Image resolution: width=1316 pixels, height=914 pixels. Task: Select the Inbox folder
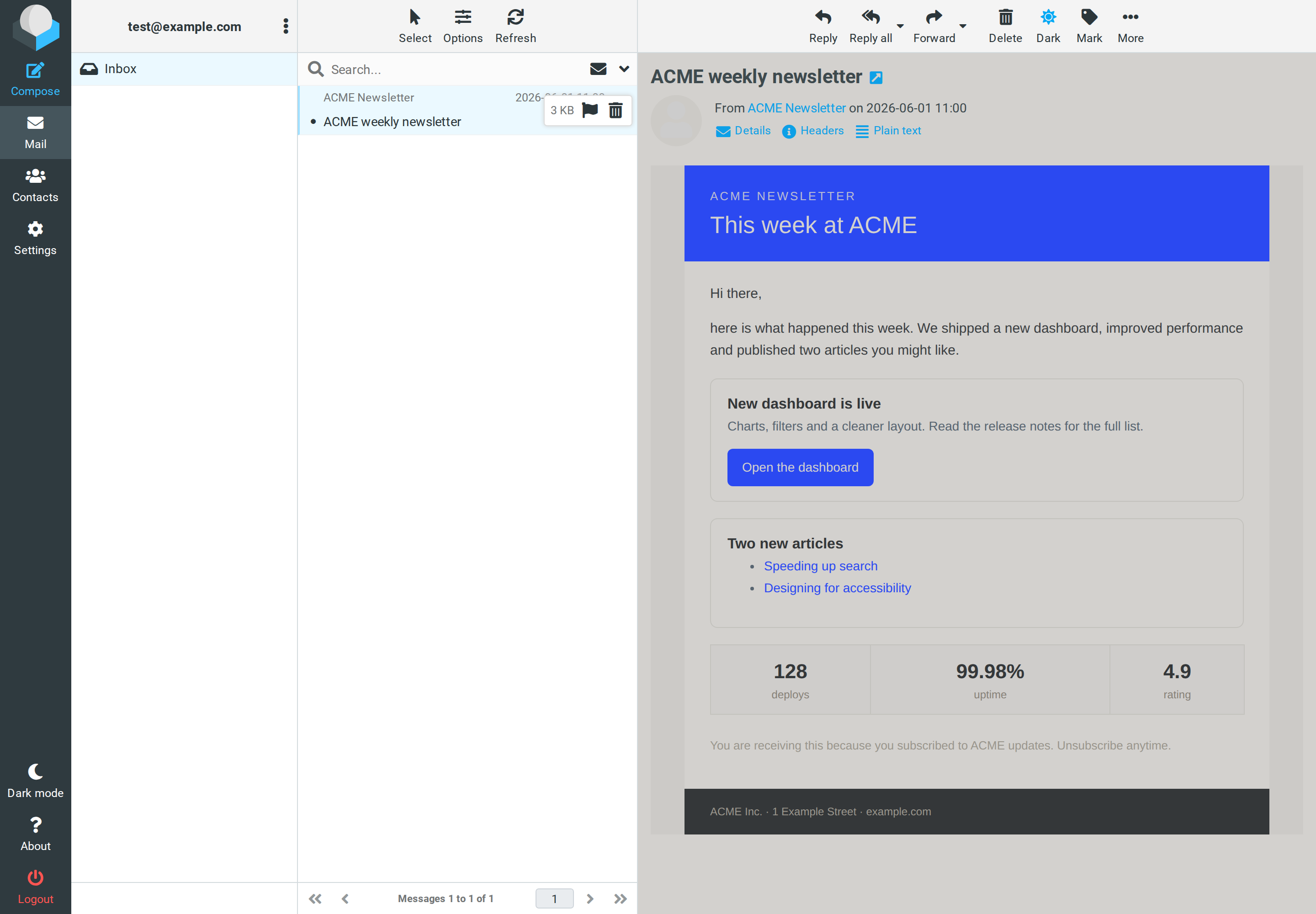[x=184, y=69]
